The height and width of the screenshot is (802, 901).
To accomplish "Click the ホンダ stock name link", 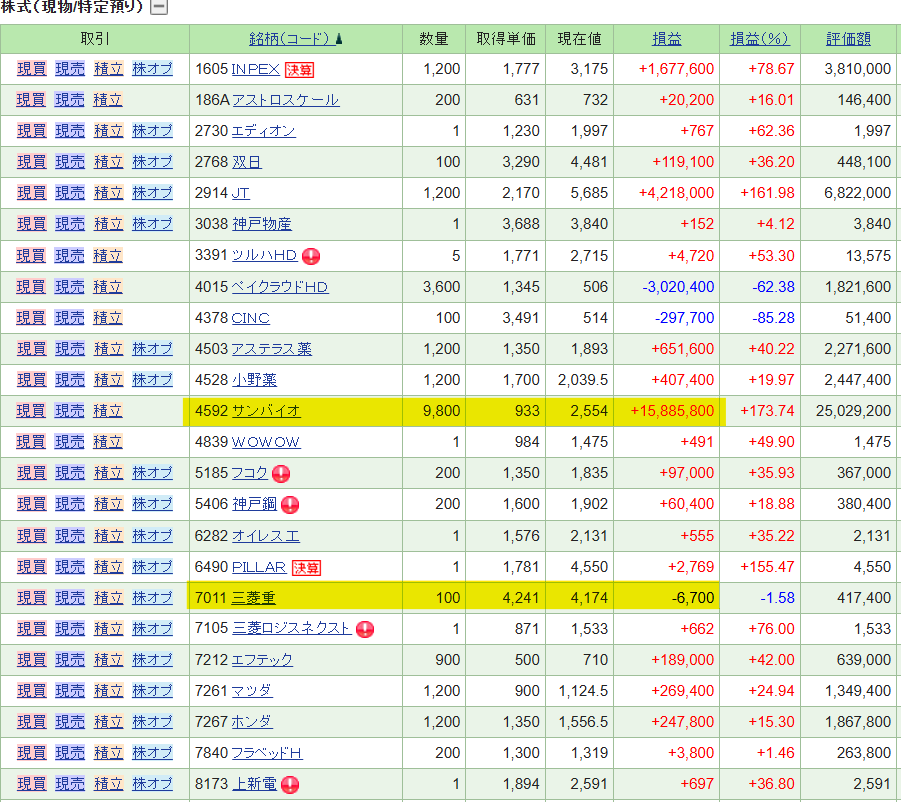I will point(252,722).
